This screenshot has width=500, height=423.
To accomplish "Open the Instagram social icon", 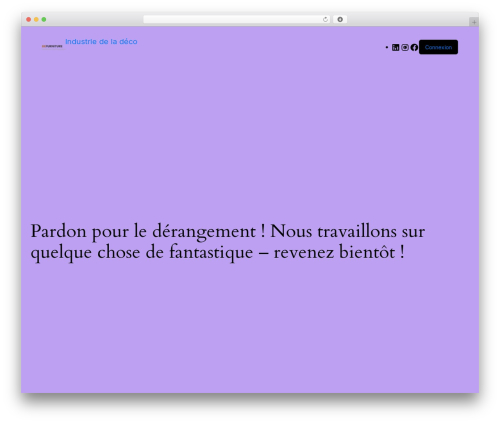I will tap(405, 47).
